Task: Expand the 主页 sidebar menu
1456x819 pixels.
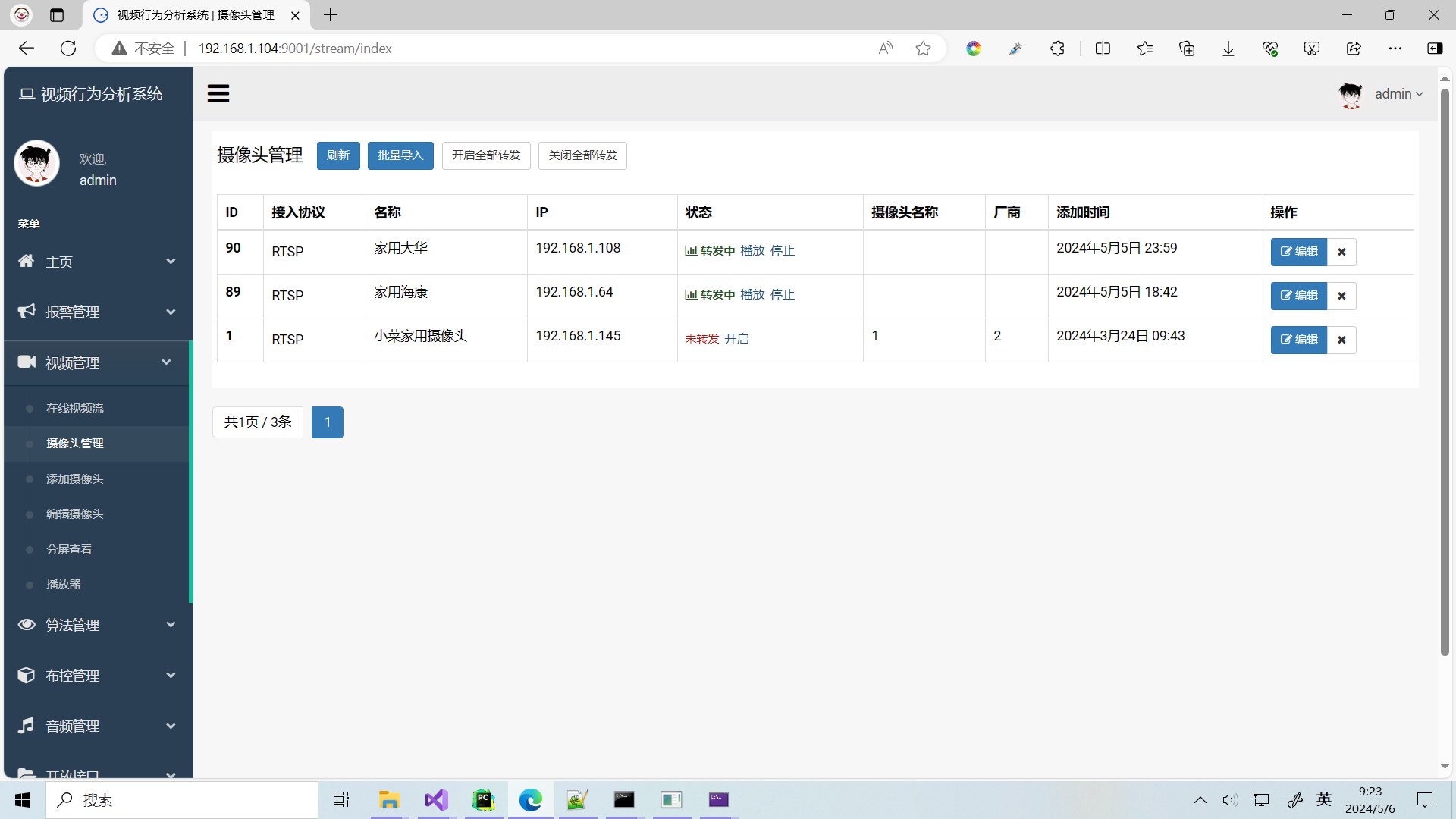Action: pyautogui.click(x=97, y=262)
